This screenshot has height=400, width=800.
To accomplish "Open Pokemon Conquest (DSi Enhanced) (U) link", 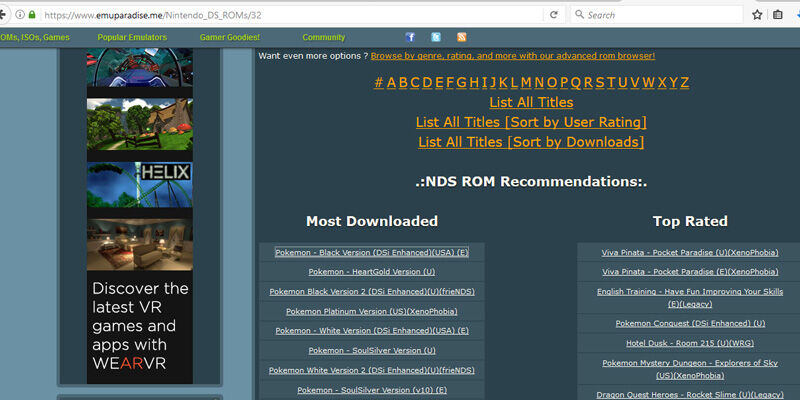I will (690, 323).
